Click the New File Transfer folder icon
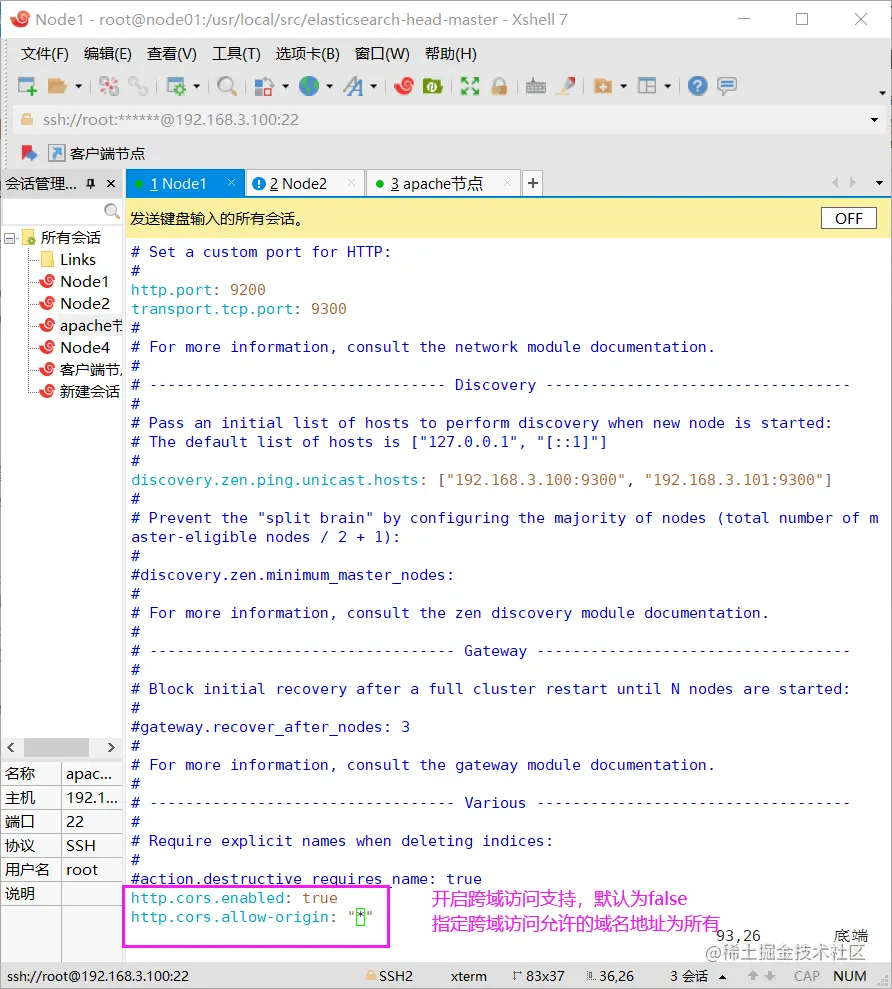Screen dimensions: 892x989 [603, 86]
